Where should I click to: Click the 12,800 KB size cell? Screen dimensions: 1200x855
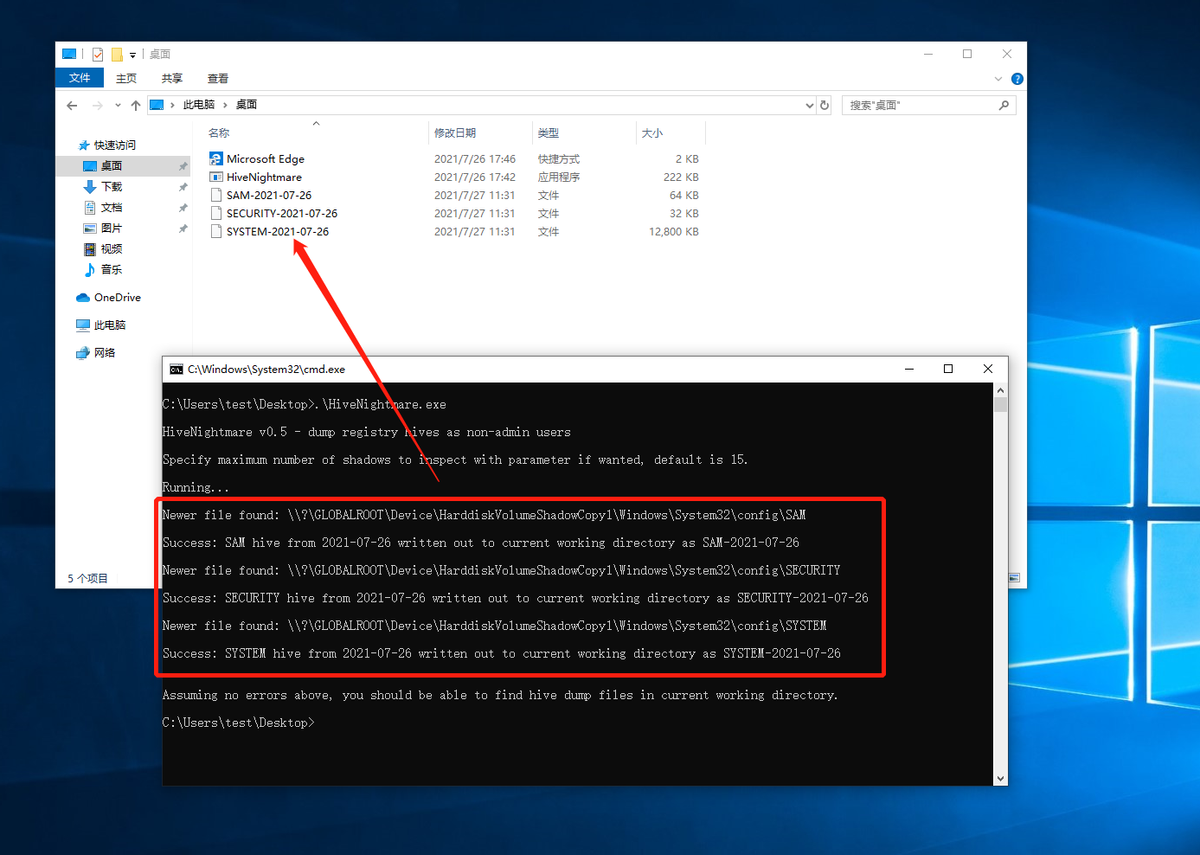[x=673, y=231]
